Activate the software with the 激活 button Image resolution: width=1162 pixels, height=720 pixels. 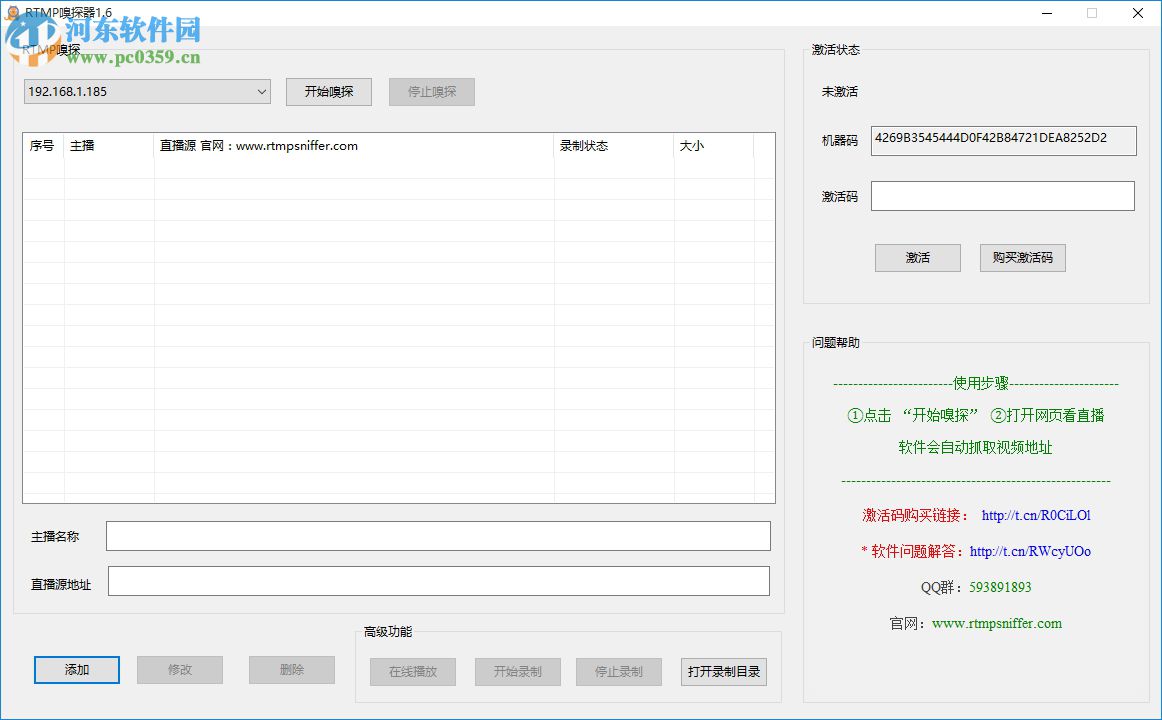(x=916, y=257)
